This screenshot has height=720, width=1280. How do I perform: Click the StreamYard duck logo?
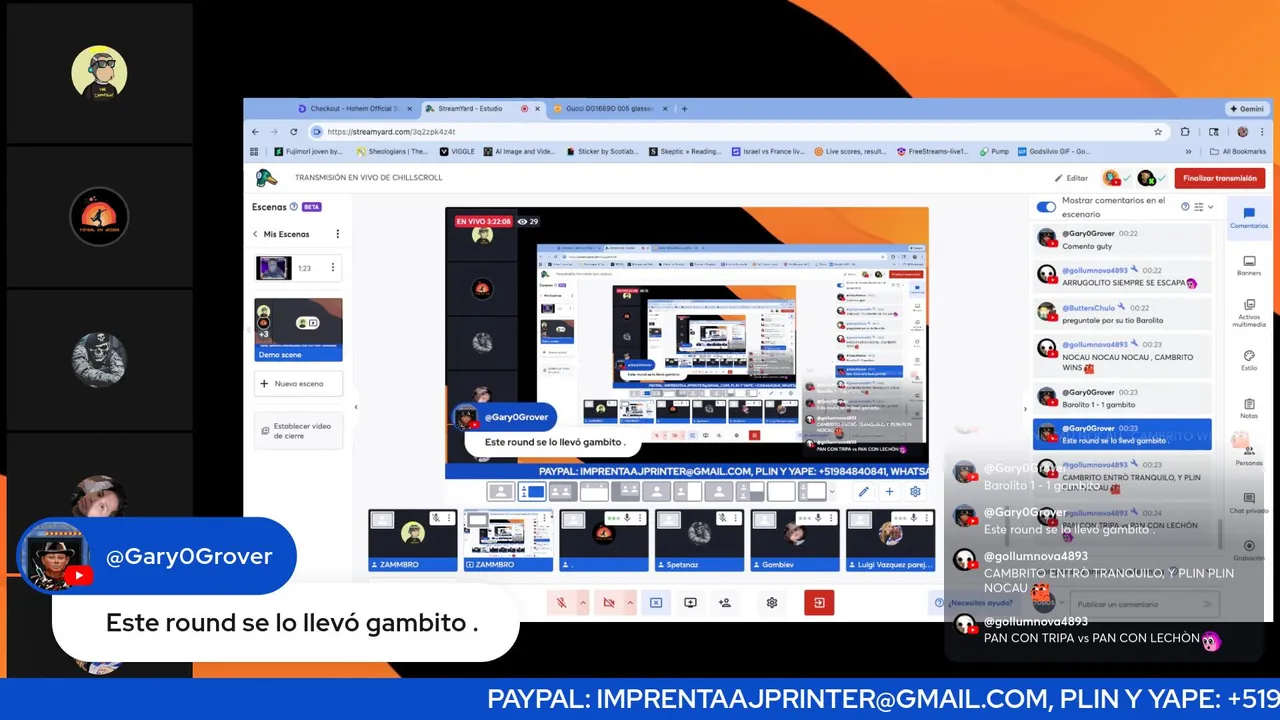coord(266,178)
